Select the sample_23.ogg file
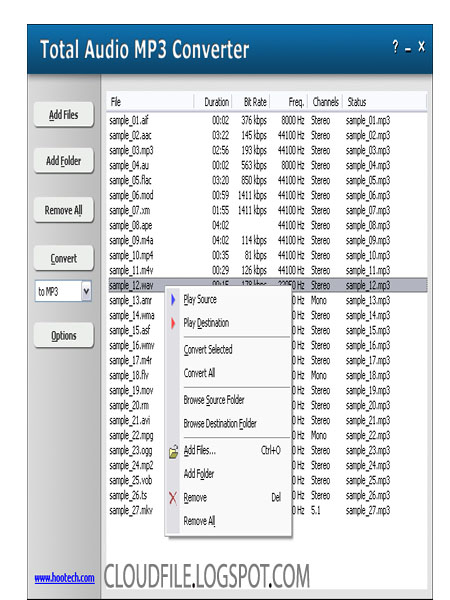 (x=131, y=450)
